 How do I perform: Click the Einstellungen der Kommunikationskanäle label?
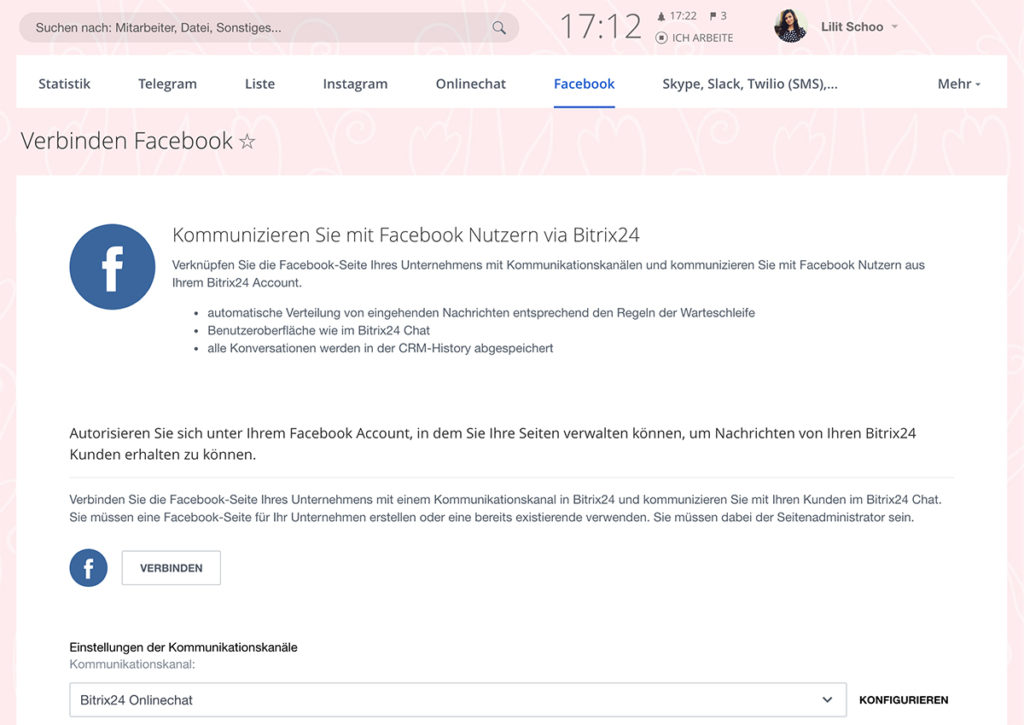click(184, 647)
